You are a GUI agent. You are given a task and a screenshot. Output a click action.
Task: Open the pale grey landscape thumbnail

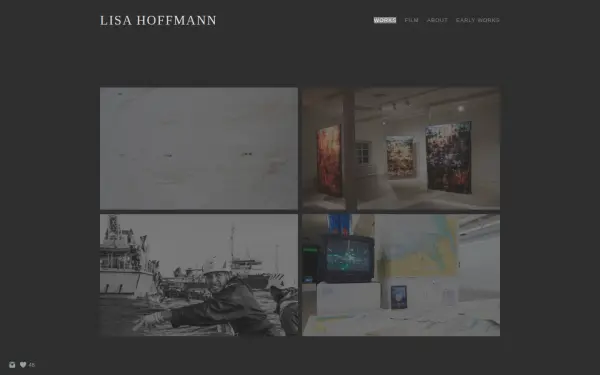click(199, 148)
